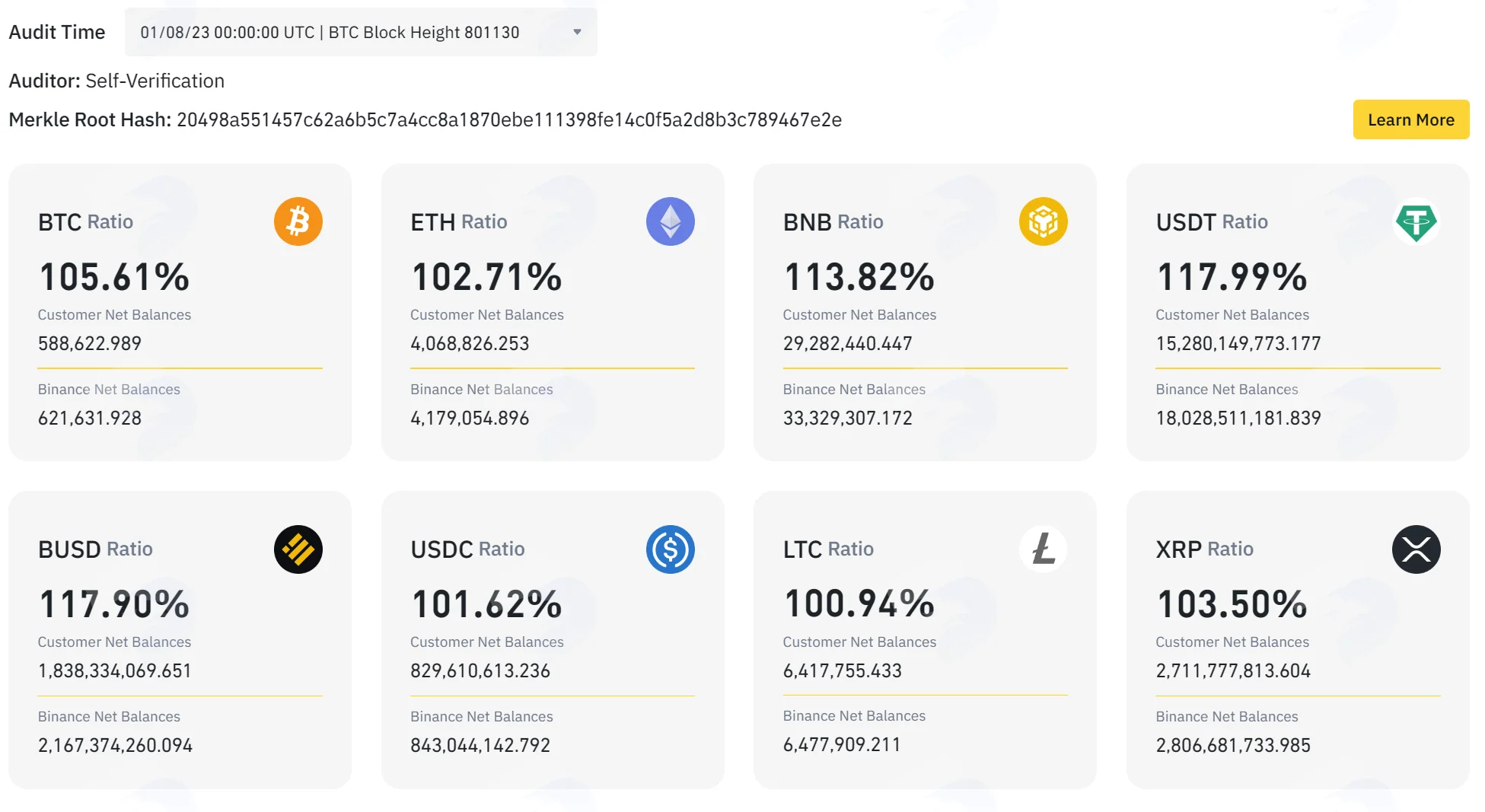Click the black BUSD coin icon

(298, 549)
